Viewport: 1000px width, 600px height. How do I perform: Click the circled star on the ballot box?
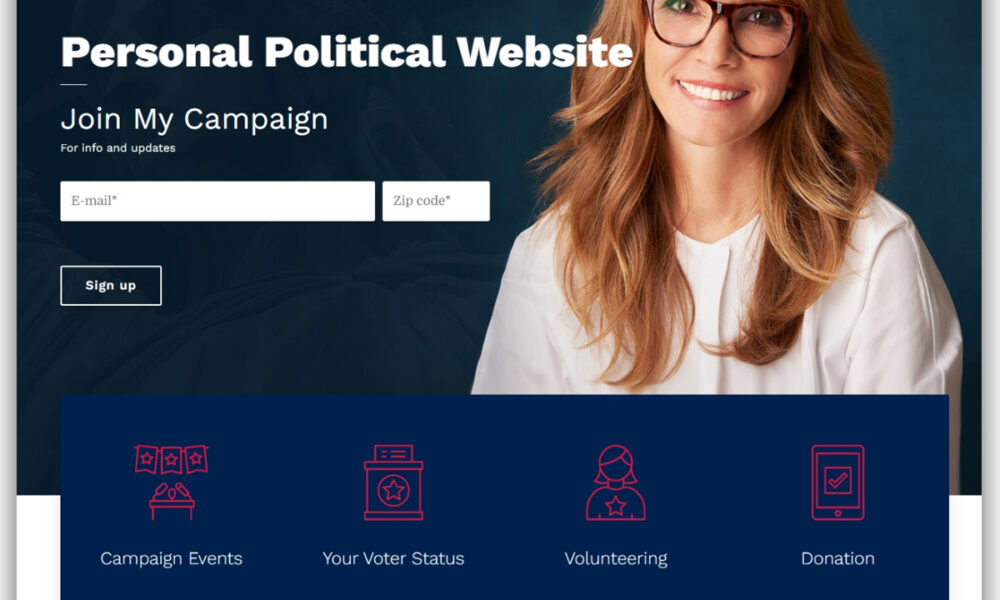393,490
